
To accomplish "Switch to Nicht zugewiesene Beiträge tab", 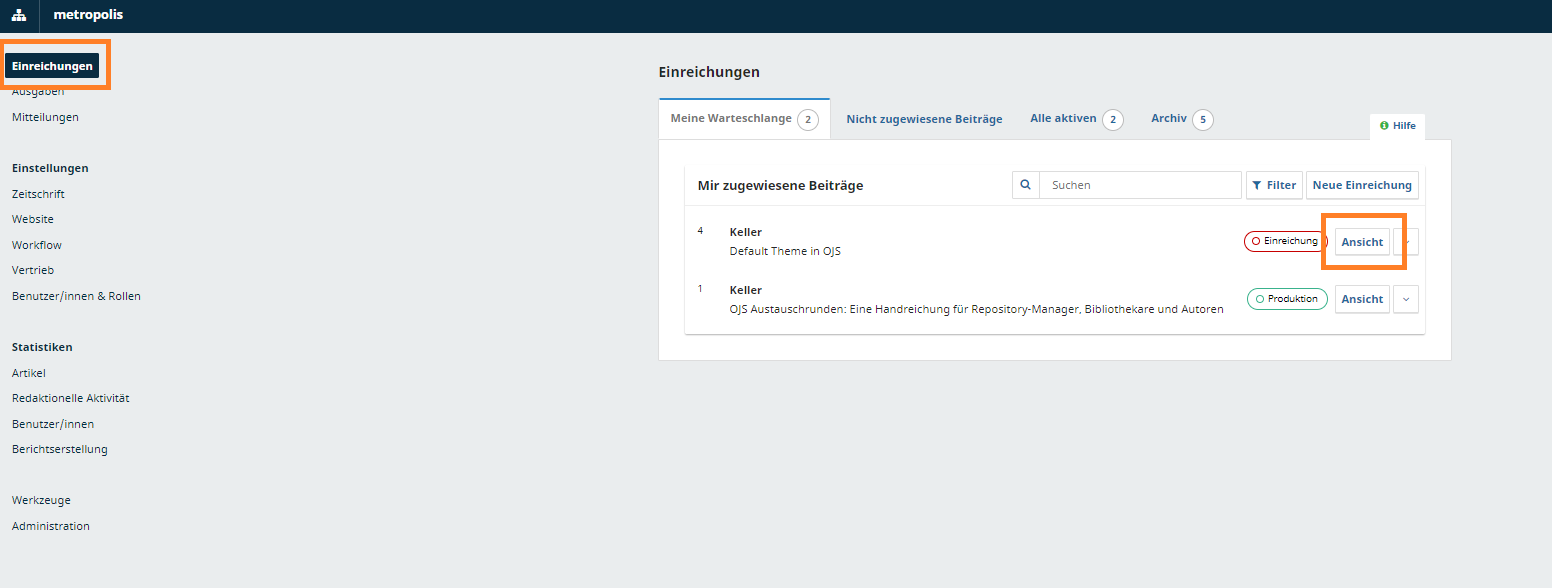I will [x=923, y=119].
